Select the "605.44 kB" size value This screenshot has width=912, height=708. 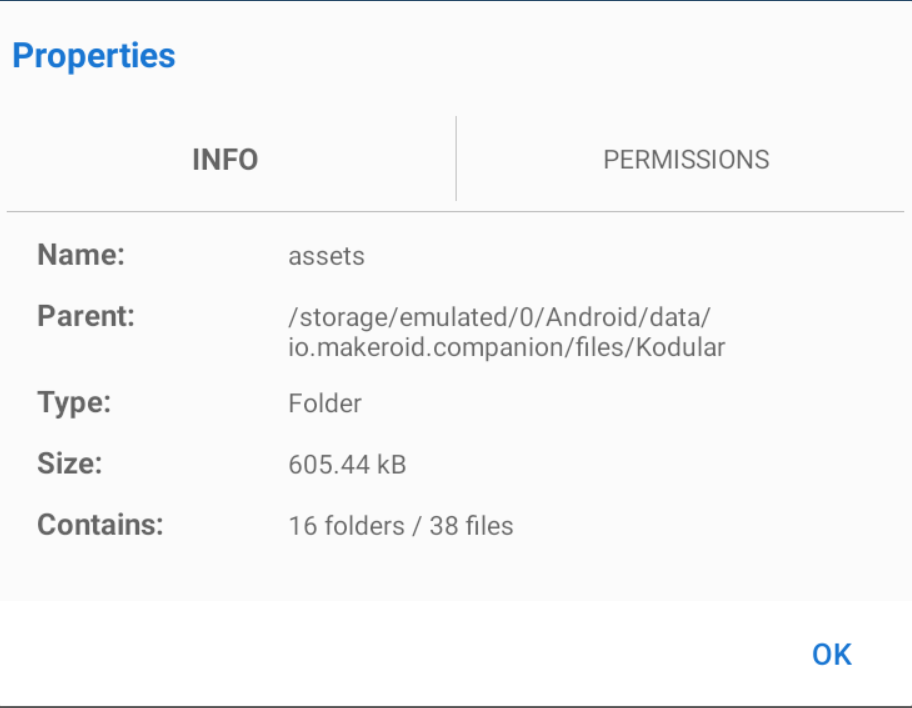(347, 465)
